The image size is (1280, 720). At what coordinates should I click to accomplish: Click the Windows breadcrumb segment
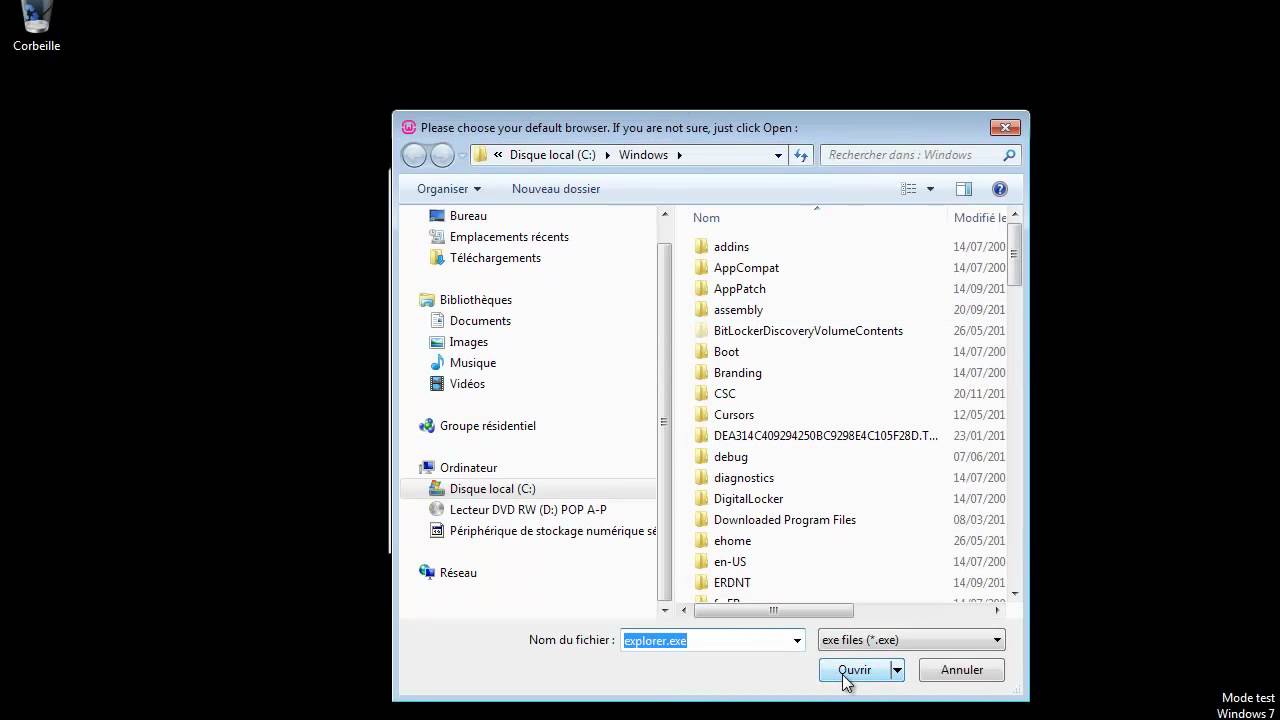643,155
